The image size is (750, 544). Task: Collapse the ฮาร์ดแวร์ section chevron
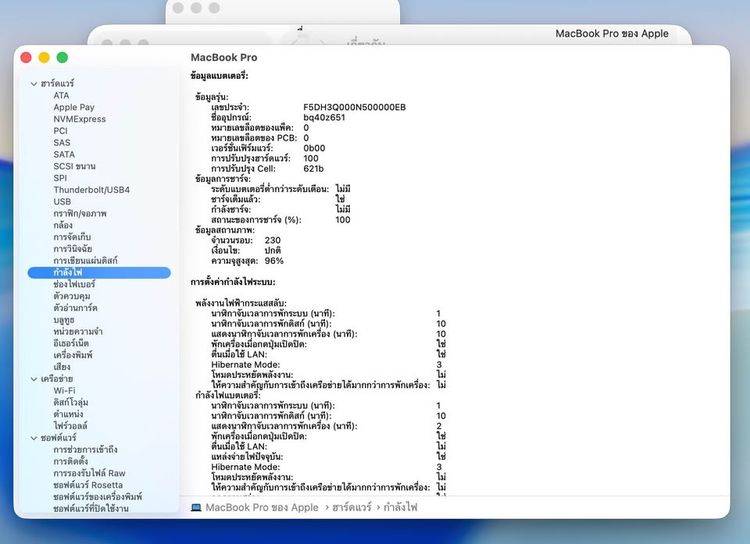point(33,84)
